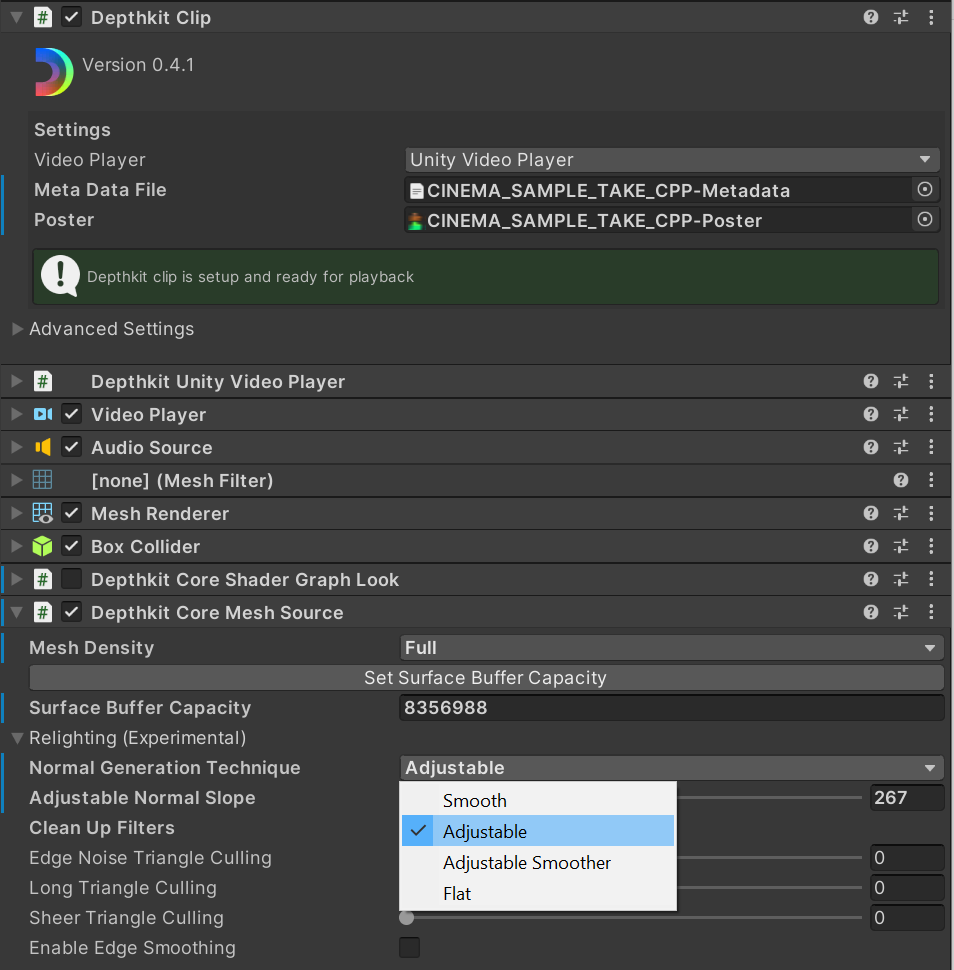Open presets for Video Player component

pos(901,414)
